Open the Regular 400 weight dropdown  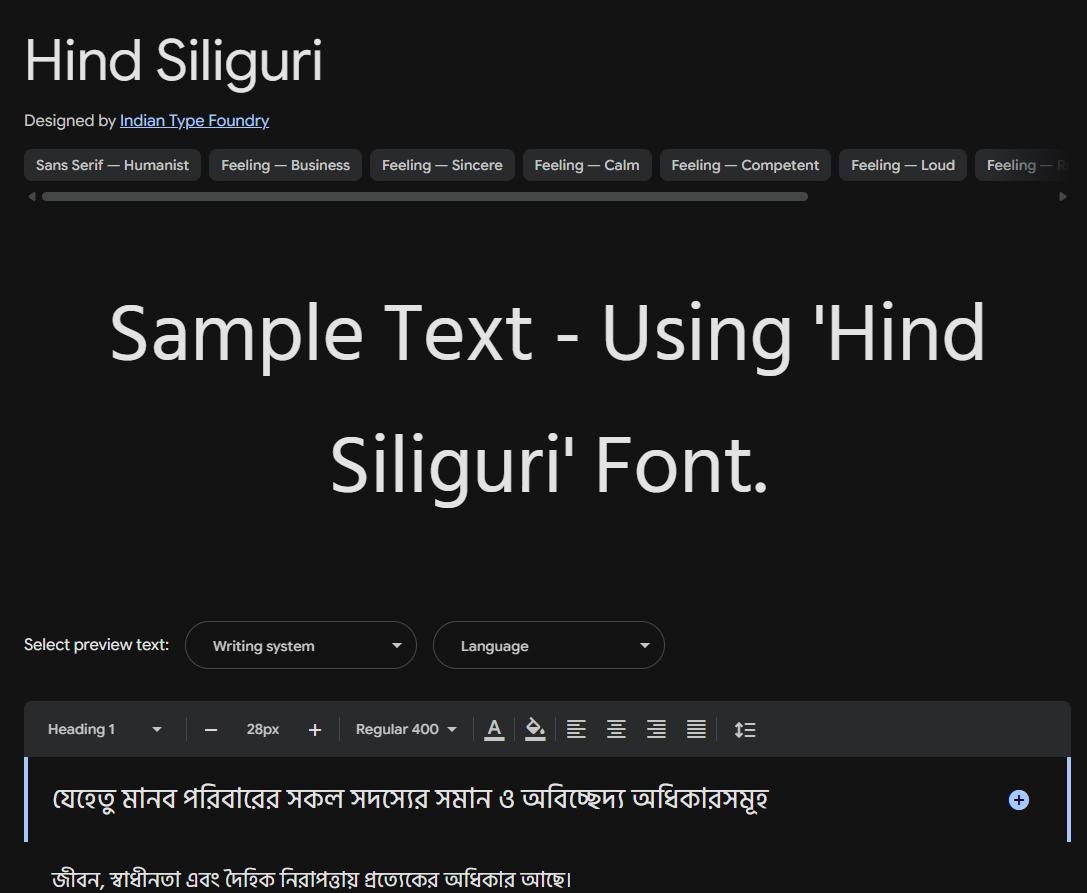(406, 729)
